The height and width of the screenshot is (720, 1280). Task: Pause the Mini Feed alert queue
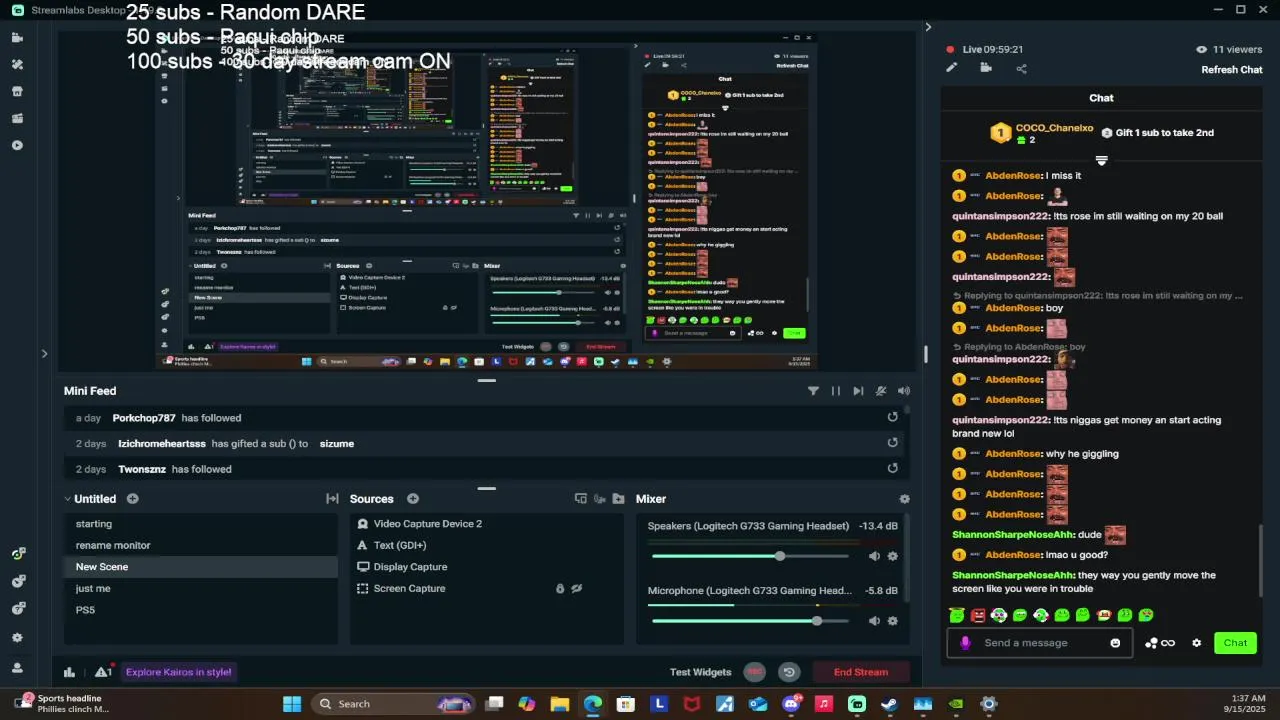(836, 391)
